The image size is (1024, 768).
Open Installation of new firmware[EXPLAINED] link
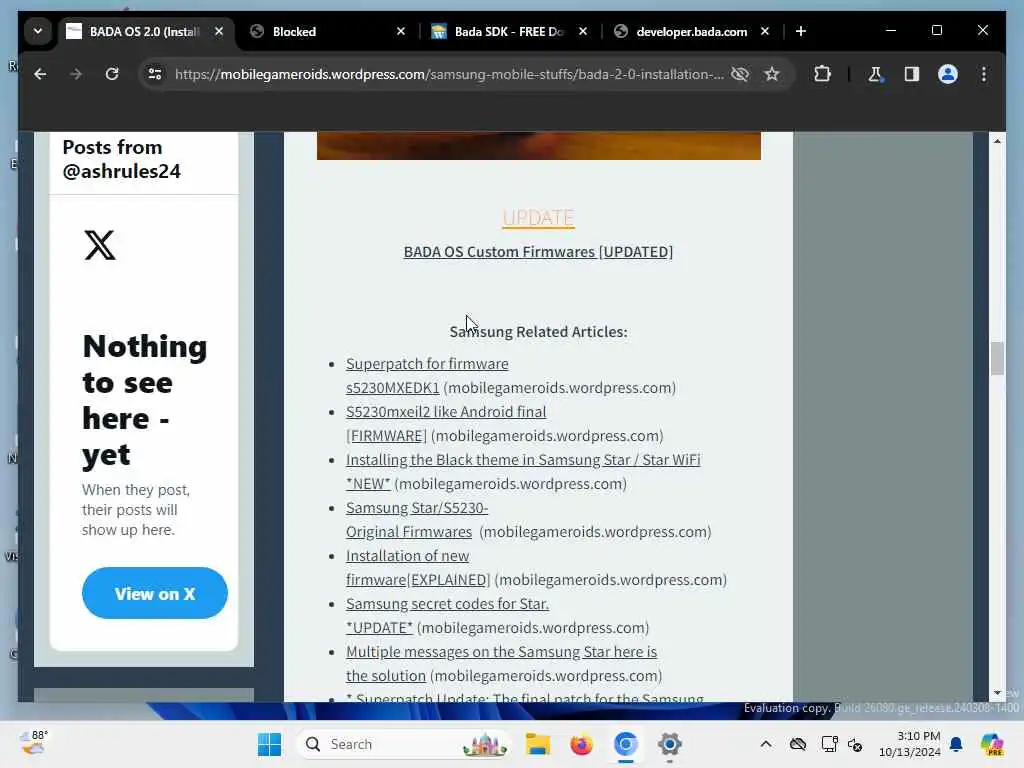point(418,568)
